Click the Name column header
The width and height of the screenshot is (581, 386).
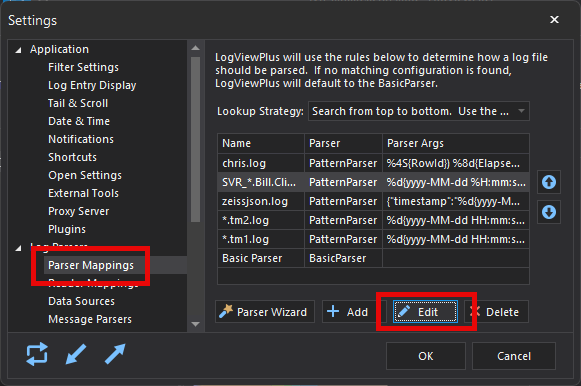[x=261, y=143]
